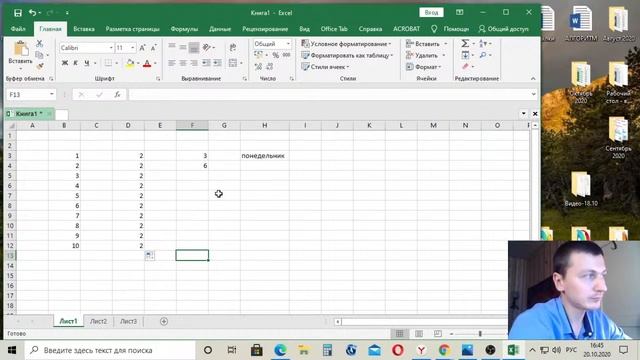
Task: Click the taskbar search box
Action: click(x=111, y=350)
